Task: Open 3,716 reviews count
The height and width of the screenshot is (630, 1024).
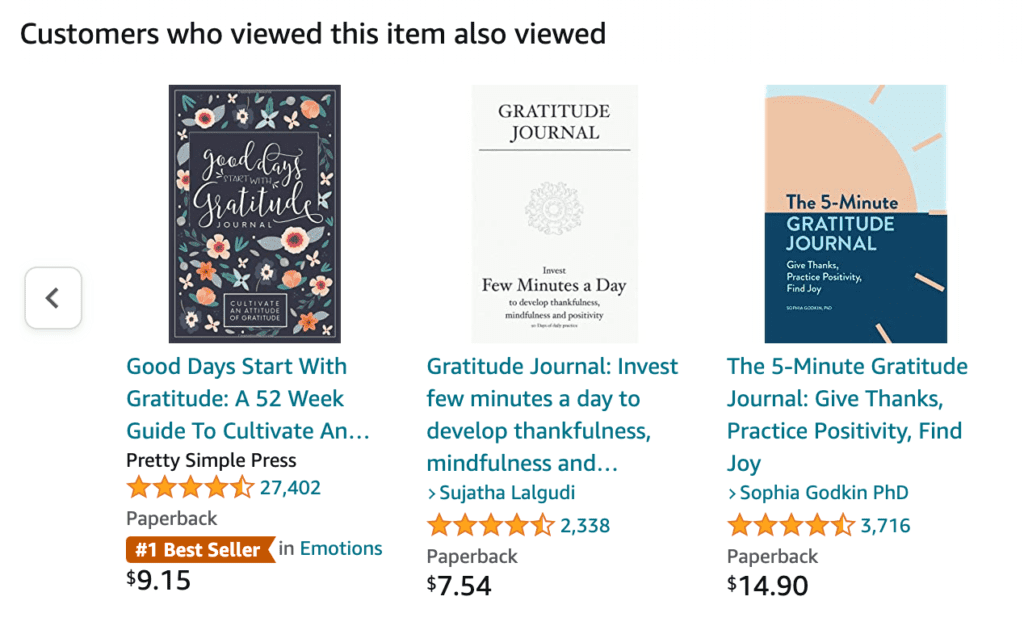Action: click(x=886, y=526)
